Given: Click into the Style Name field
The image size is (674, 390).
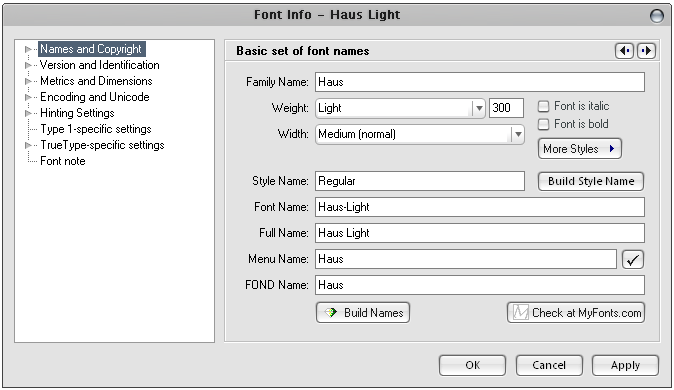Looking at the screenshot, I should (420, 181).
